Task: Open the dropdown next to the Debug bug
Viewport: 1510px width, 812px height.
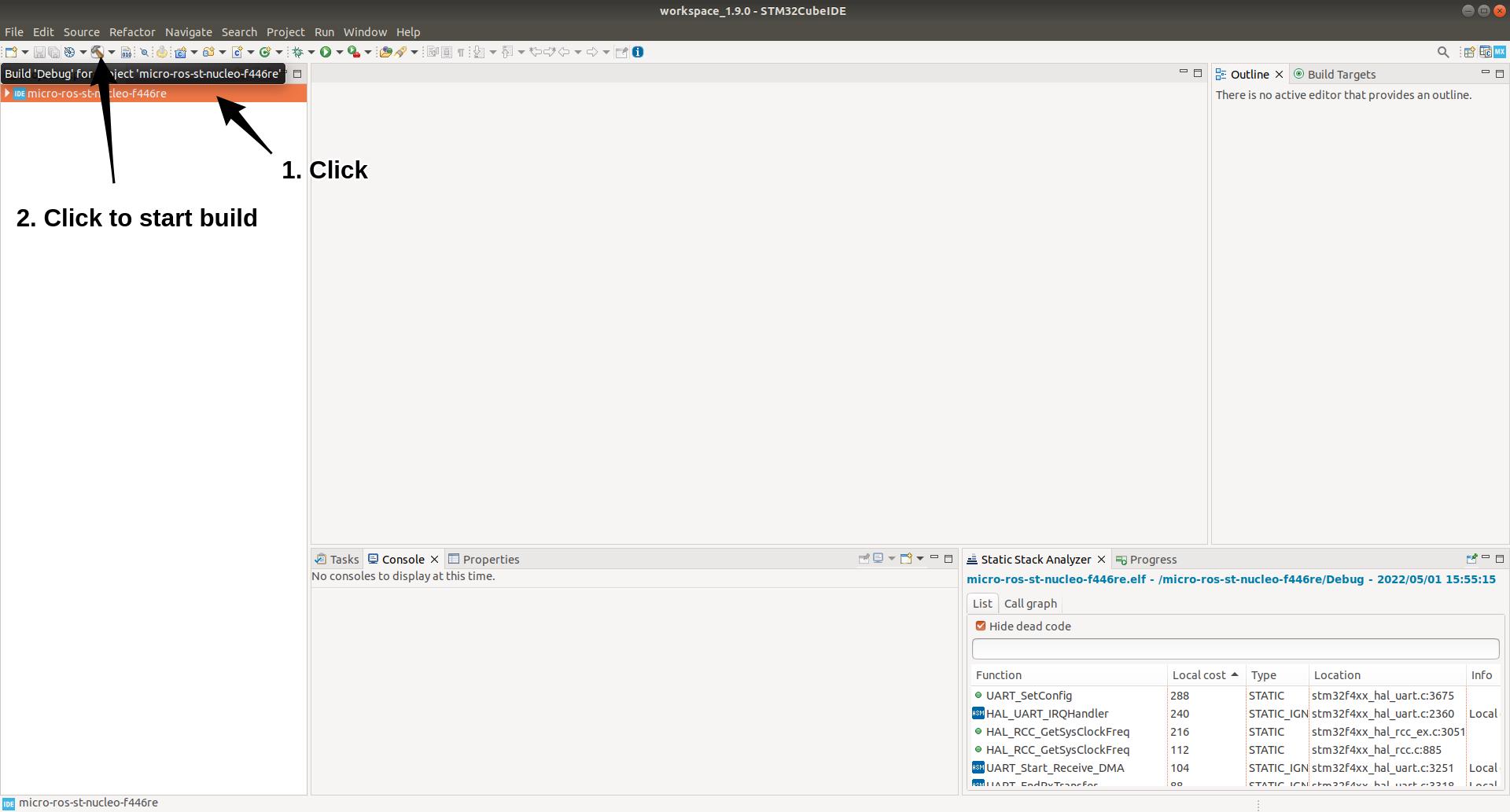Action: (311, 52)
